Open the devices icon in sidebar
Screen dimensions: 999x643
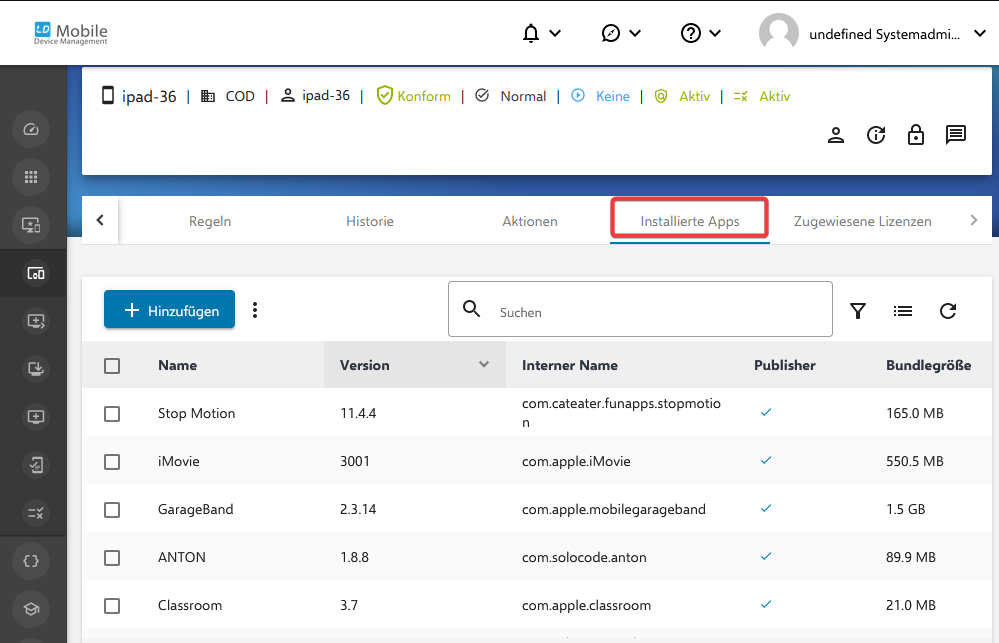[x=36, y=273]
